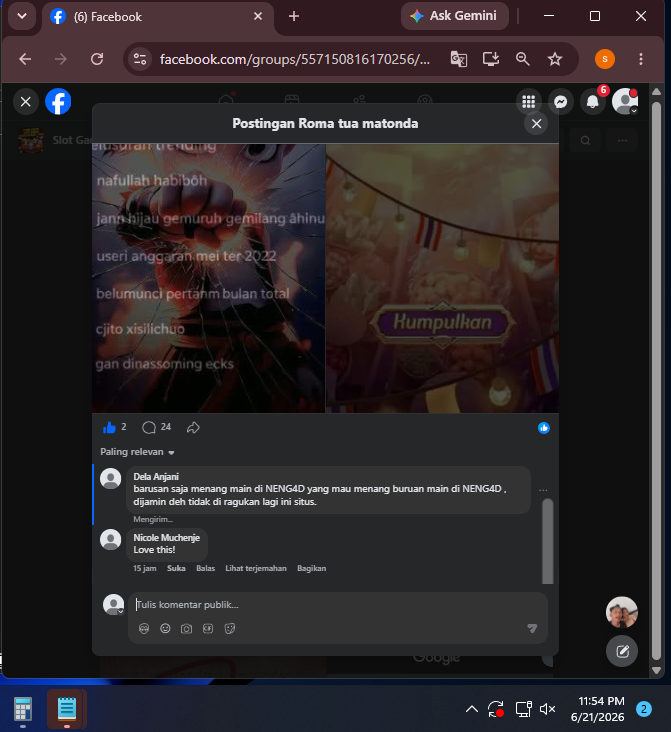Viewport: 671px width, 732px height.
Task: Open the tab search dropdown arrow
Action: [22, 16]
